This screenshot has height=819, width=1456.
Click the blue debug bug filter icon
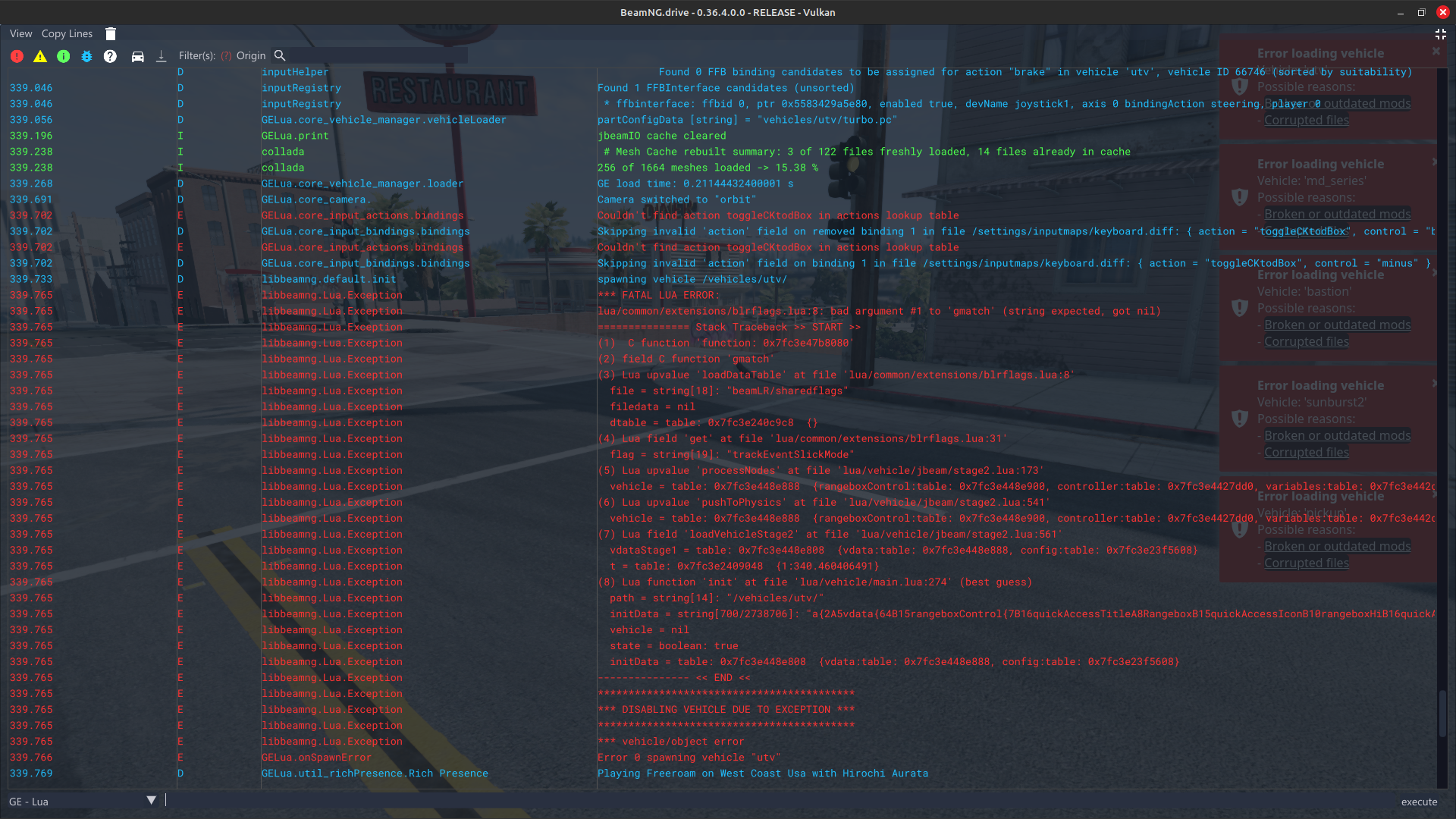pyautogui.click(x=86, y=56)
